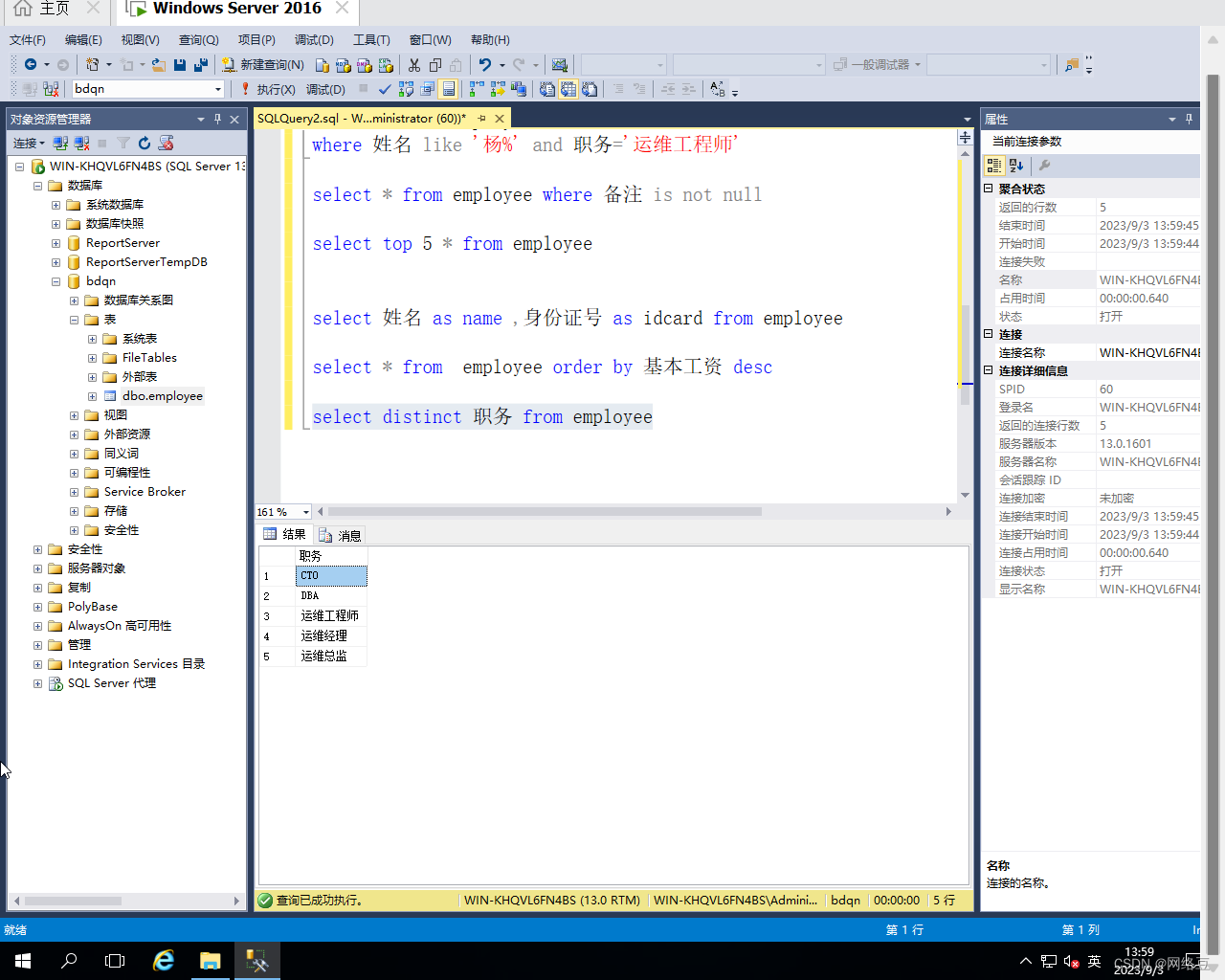This screenshot has width=1225, height=980.
Task: Open the 工具(T) menu
Action: coord(371,39)
